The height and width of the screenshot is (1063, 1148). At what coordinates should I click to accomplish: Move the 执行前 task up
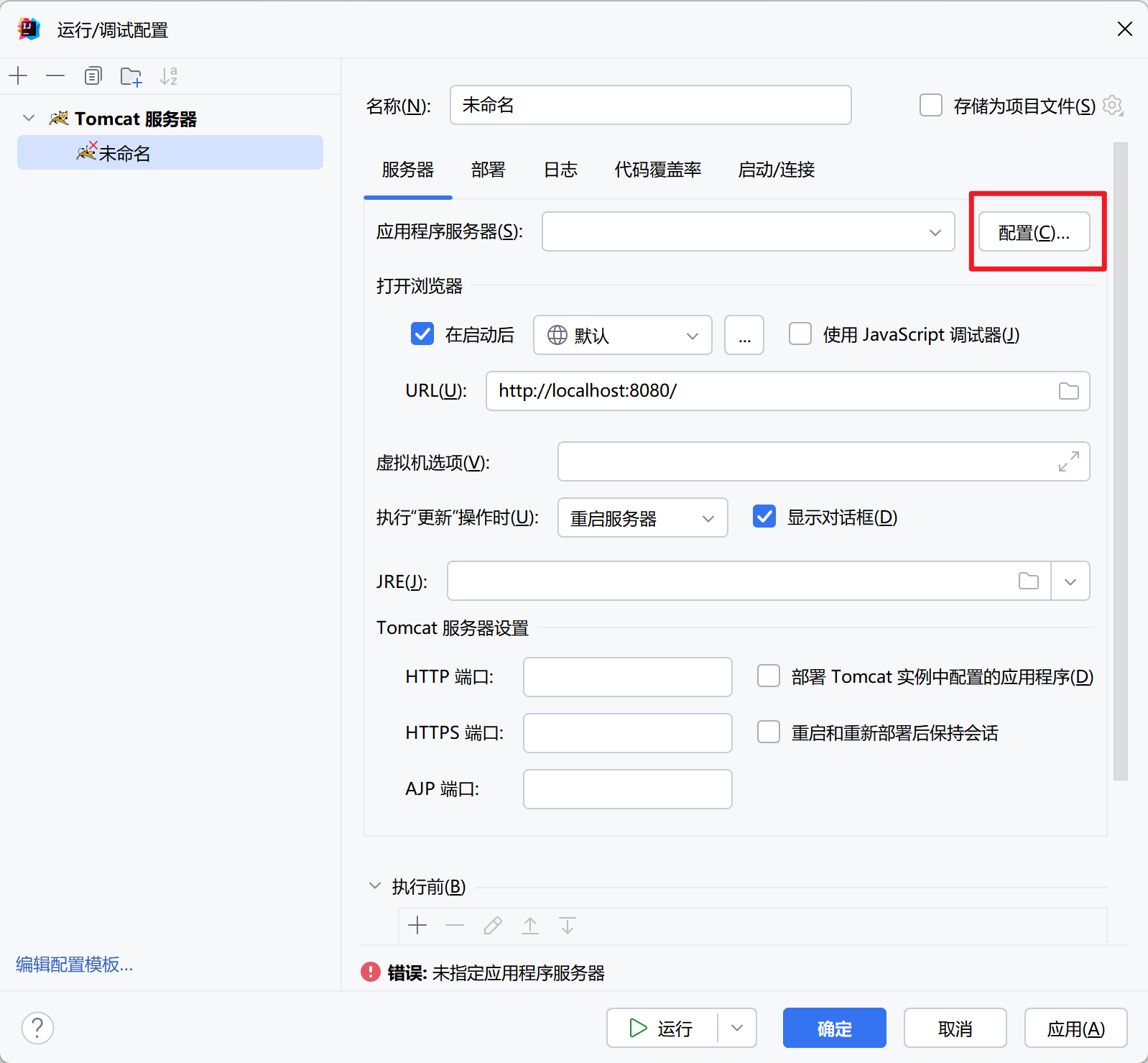(x=530, y=925)
